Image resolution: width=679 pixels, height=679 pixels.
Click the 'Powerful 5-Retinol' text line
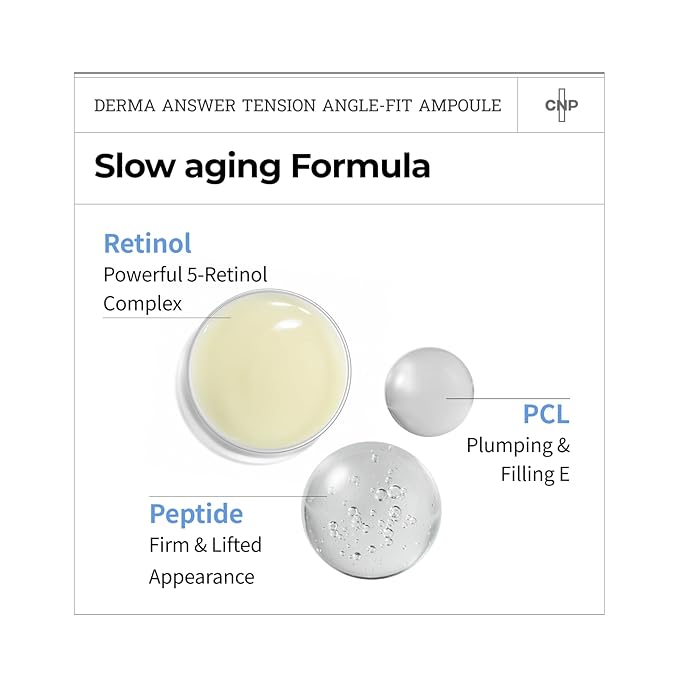pyautogui.click(x=186, y=273)
